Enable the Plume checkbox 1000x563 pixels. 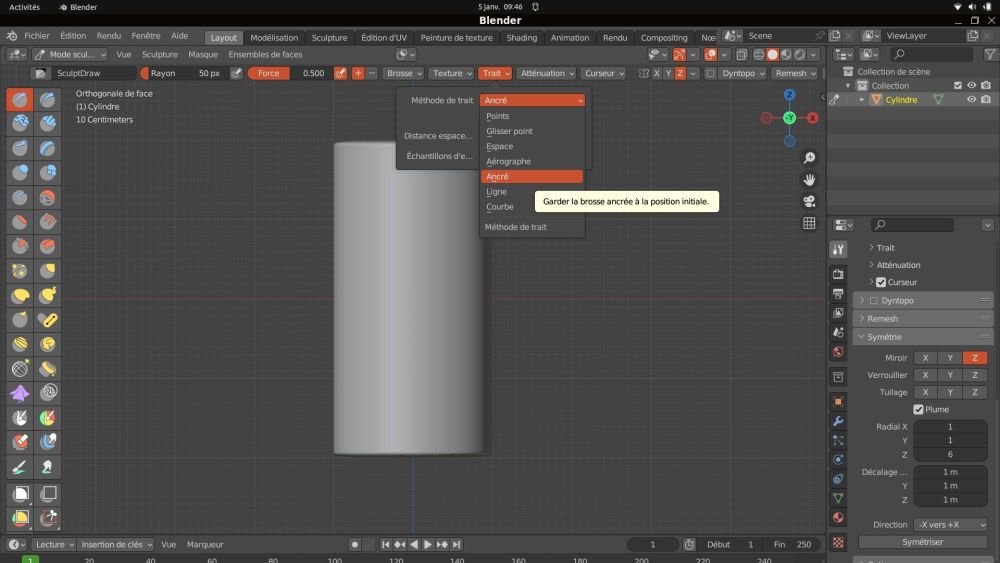[918, 409]
